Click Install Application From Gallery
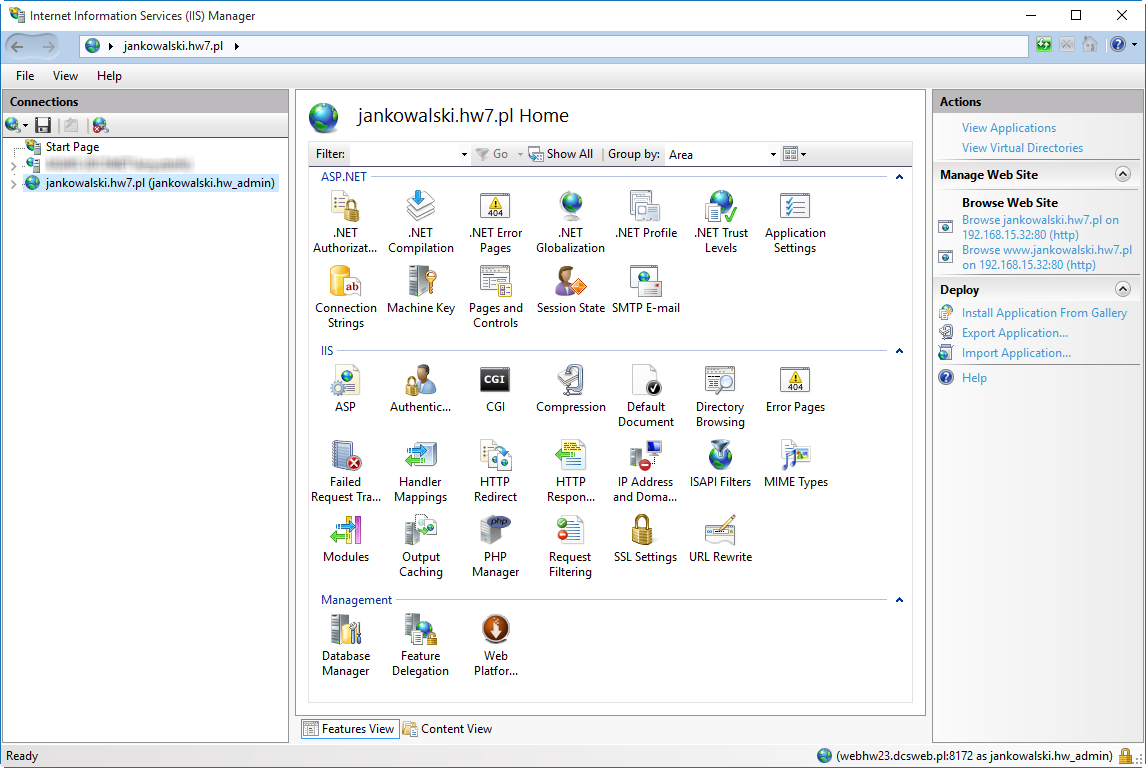 point(1044,313)
